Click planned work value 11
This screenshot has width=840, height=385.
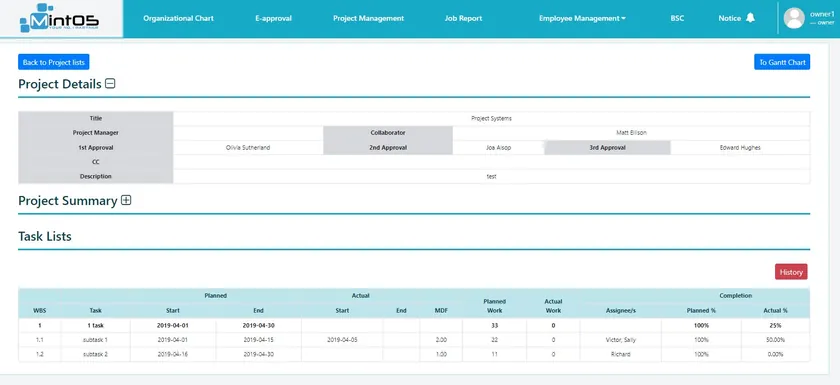pyautogui.click(x=494, y=354)
